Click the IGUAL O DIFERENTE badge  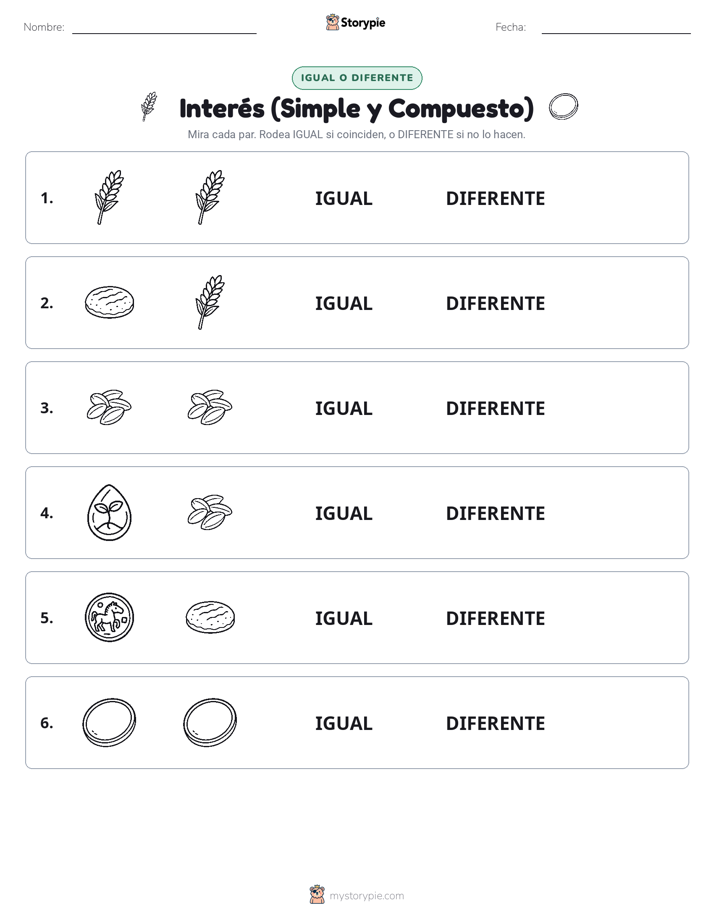pos(357,78)
